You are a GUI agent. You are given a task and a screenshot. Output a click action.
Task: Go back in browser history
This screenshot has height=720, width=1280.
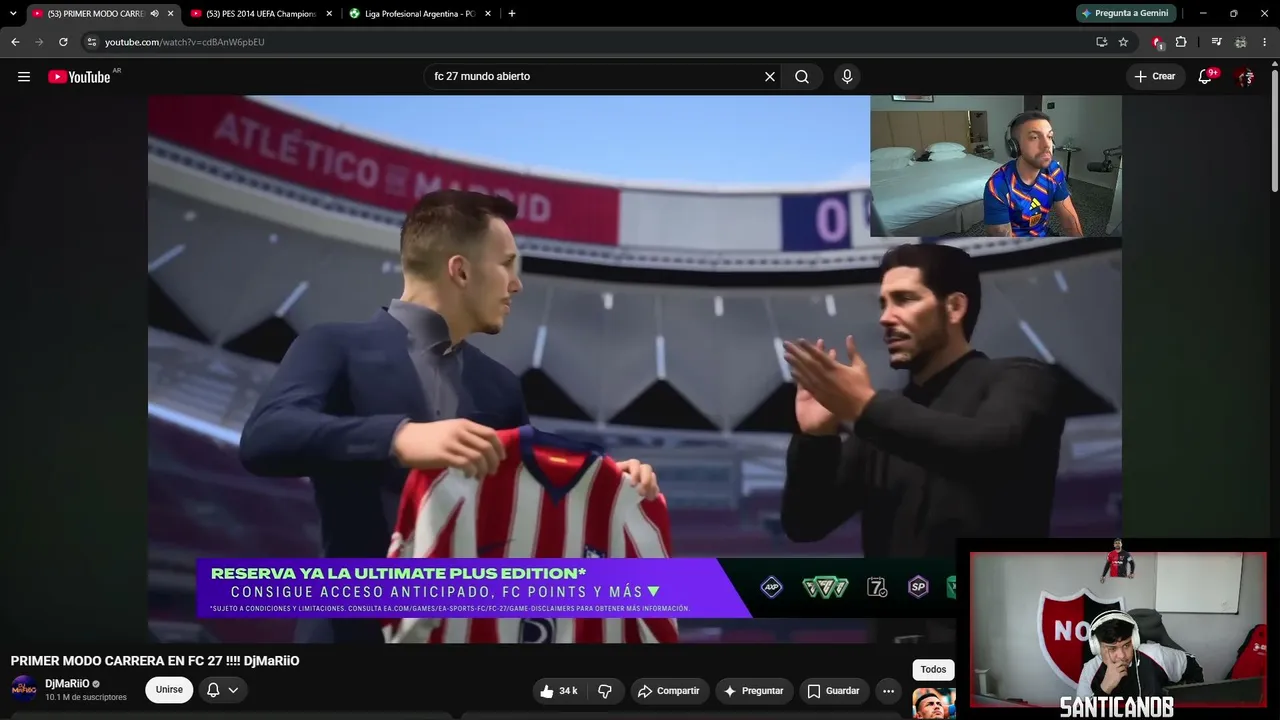point(15,42)
